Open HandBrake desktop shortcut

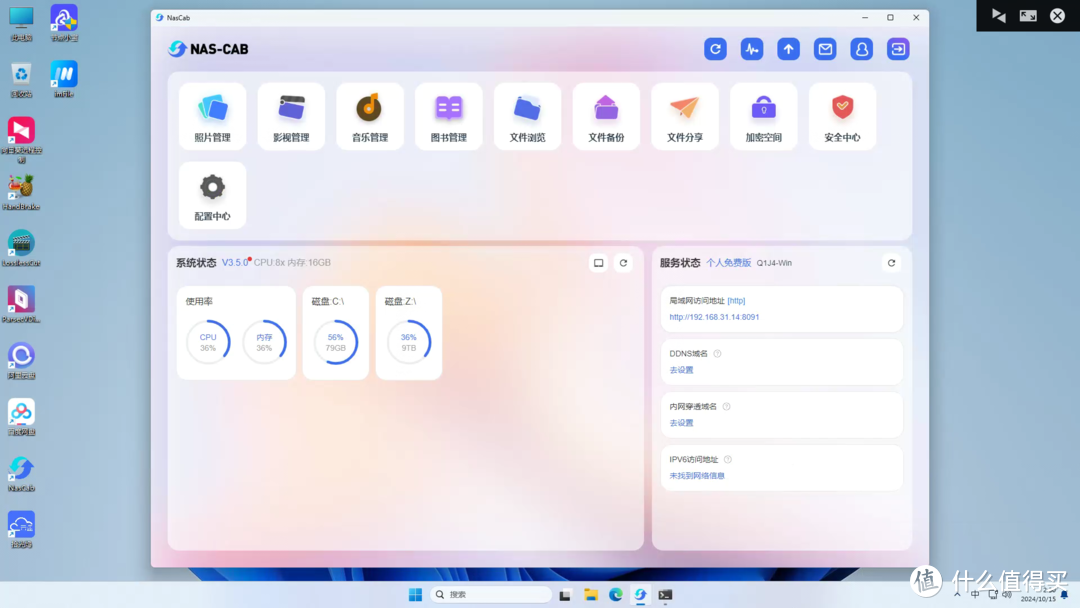(x=21, y=192)
